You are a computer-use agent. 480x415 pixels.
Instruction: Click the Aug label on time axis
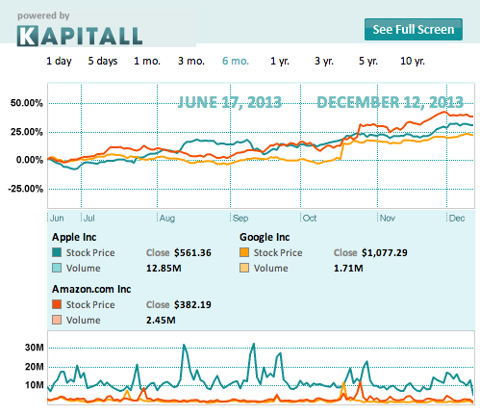pos(167,218)
